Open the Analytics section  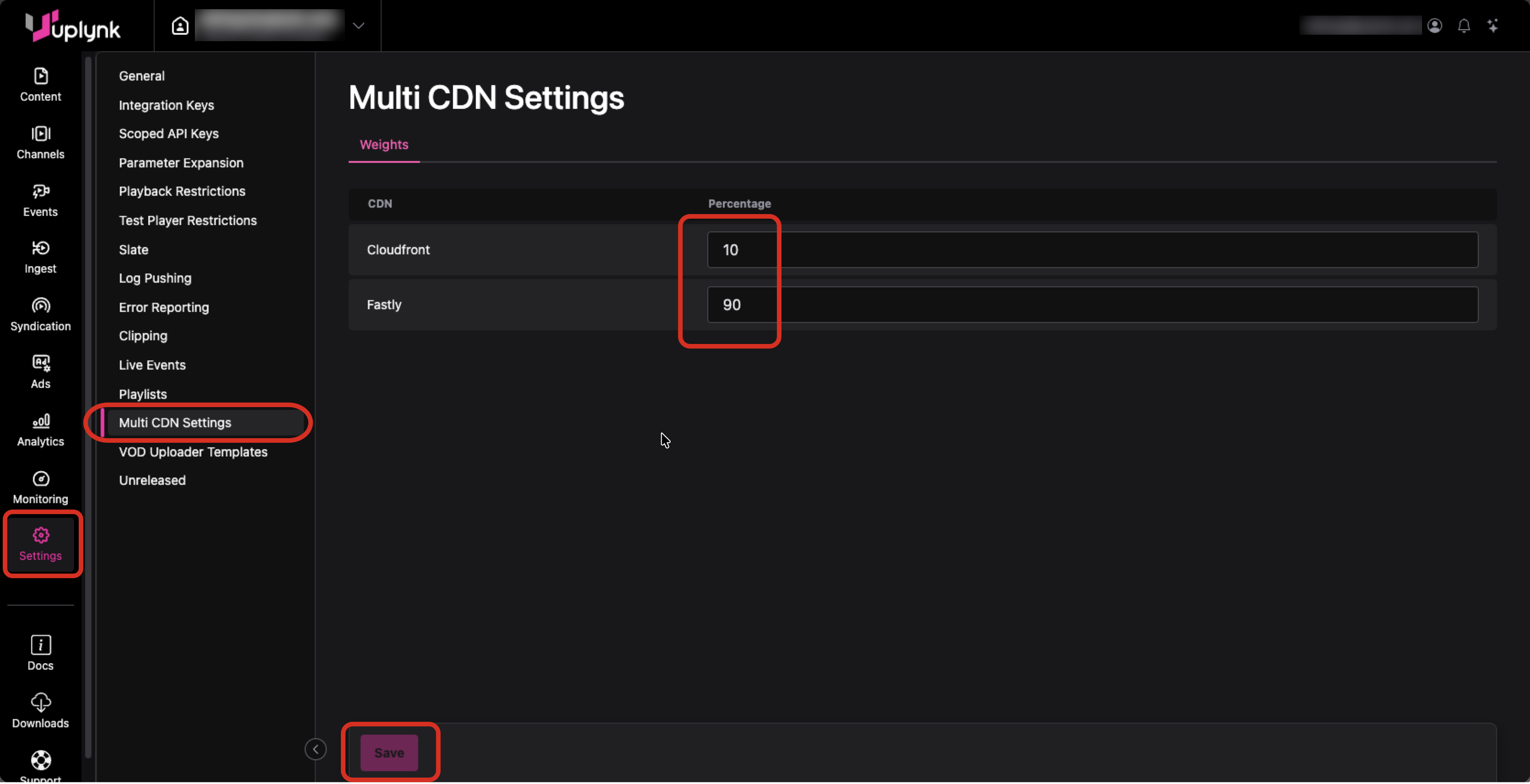point(40,430)
